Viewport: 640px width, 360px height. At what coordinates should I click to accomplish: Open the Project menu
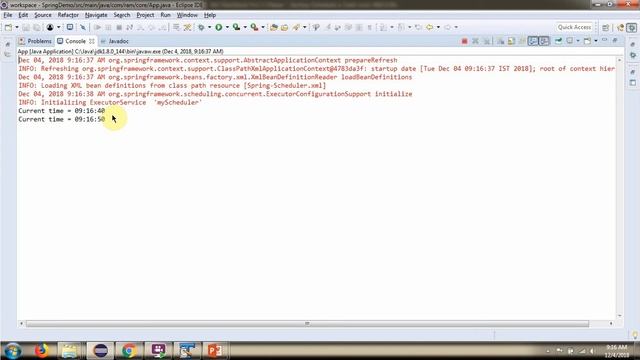[145, 15]
